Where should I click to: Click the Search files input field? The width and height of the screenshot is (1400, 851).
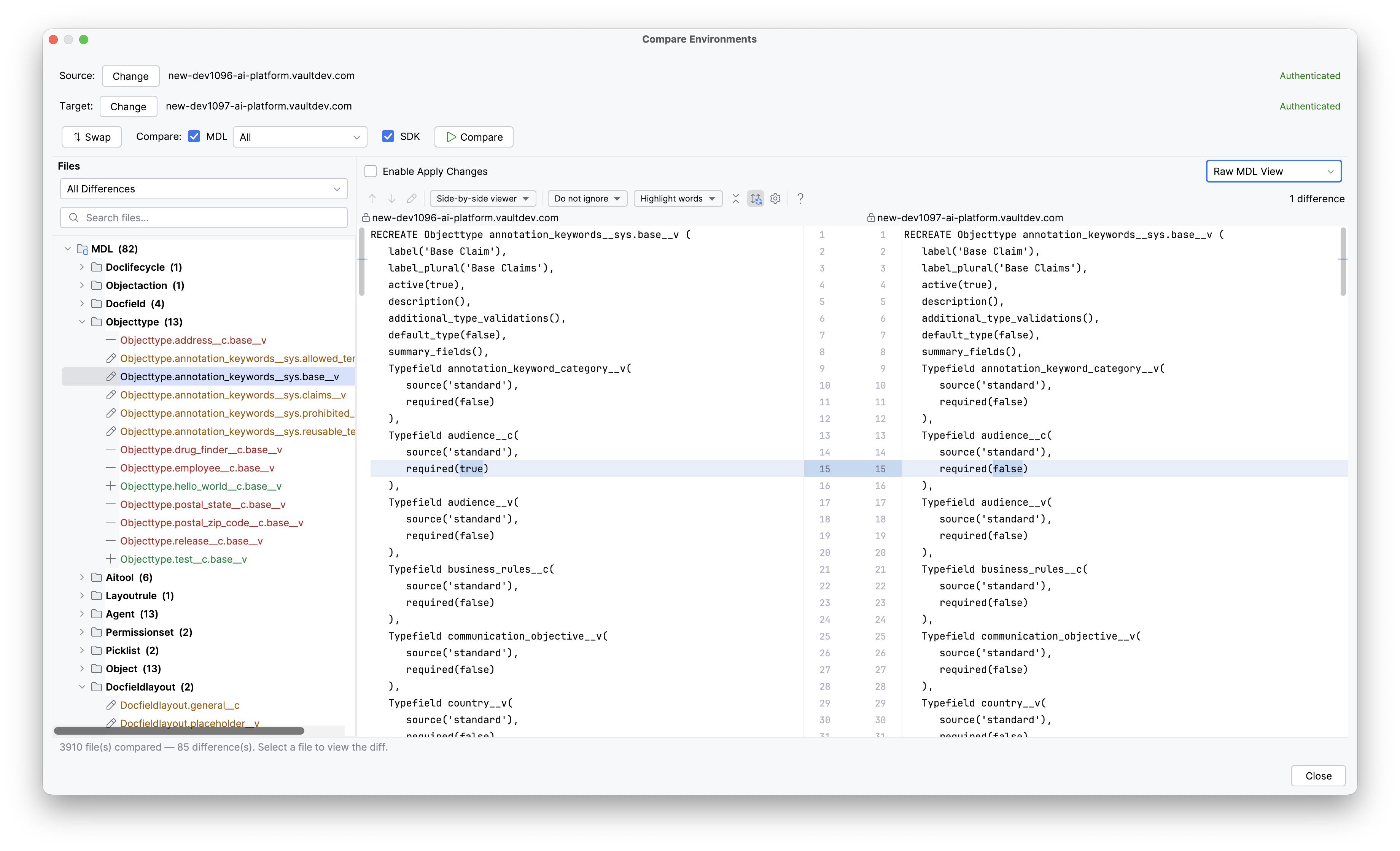tap(204, 218)
